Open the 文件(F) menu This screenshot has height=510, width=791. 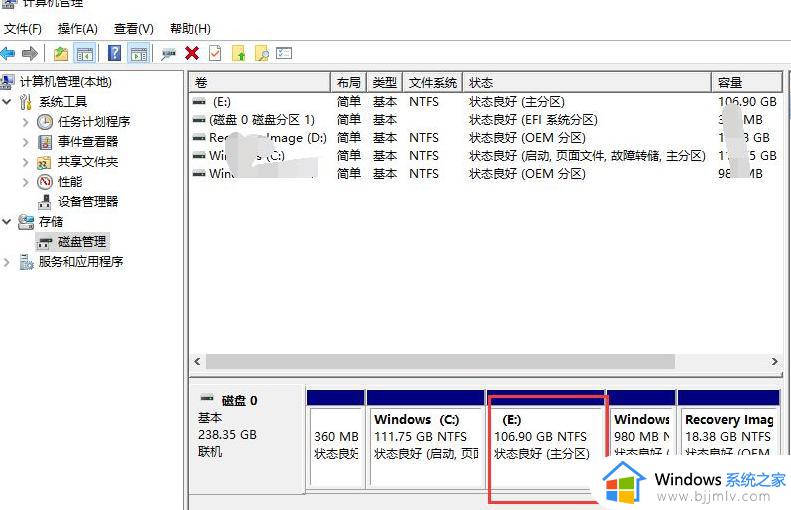pos(23,29)
